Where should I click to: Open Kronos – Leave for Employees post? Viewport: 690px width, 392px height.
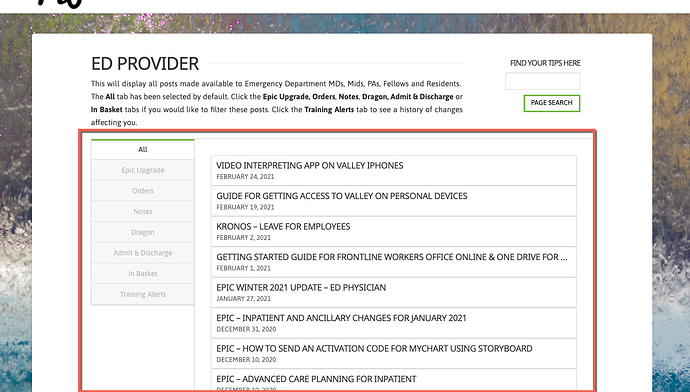pos(393,231)
